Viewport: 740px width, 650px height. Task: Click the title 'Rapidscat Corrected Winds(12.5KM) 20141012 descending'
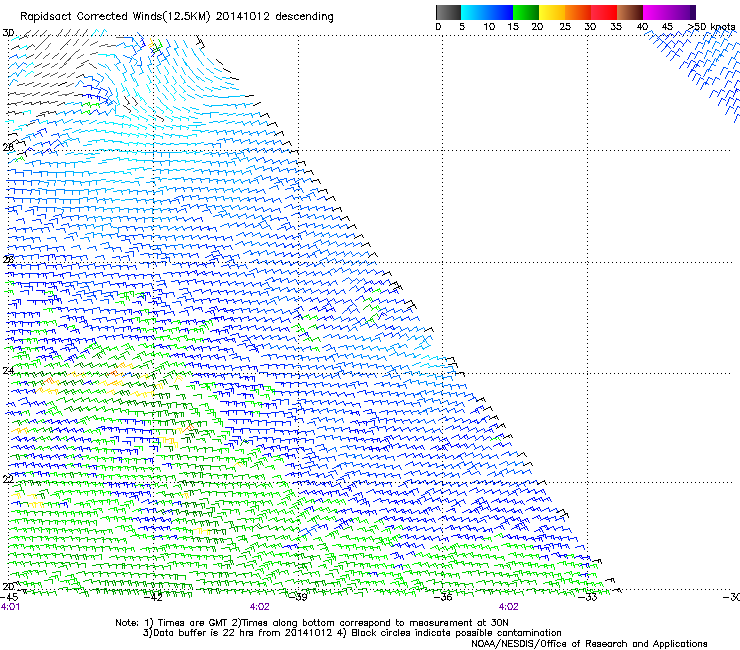tap(177, 17)
